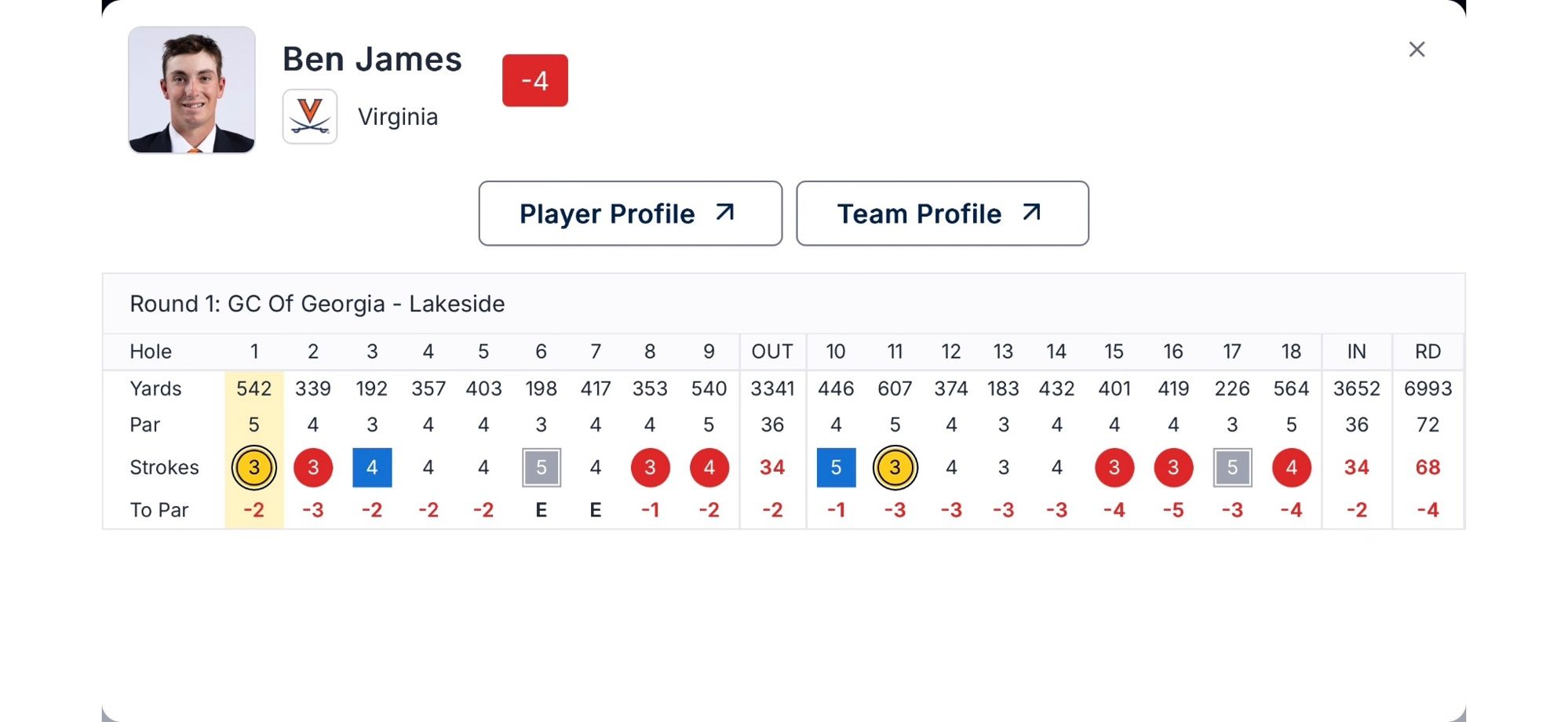Click the circled birdie score on hole 11

pyautogui.click(x=895, y=467)
